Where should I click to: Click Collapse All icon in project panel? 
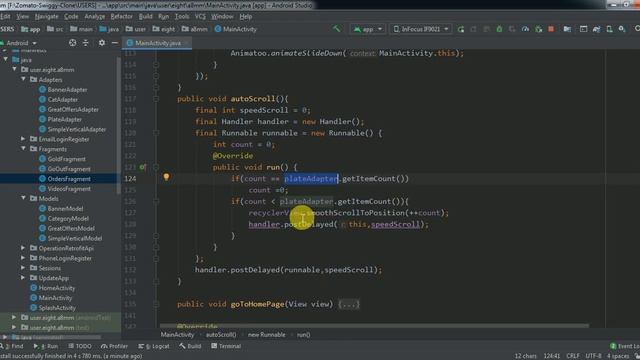click(86, 43)
